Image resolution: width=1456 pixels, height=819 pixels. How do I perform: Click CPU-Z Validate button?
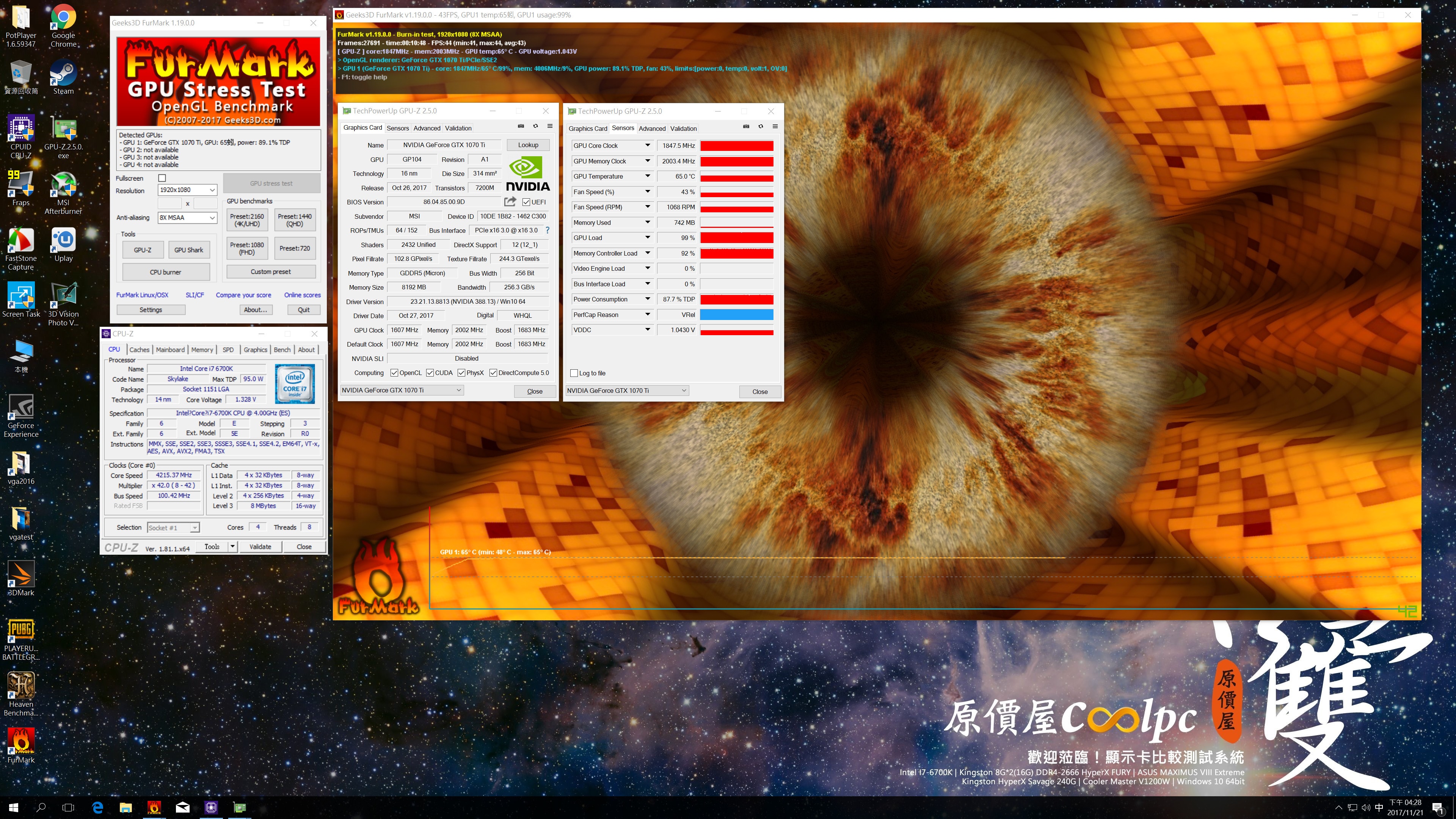260,546
